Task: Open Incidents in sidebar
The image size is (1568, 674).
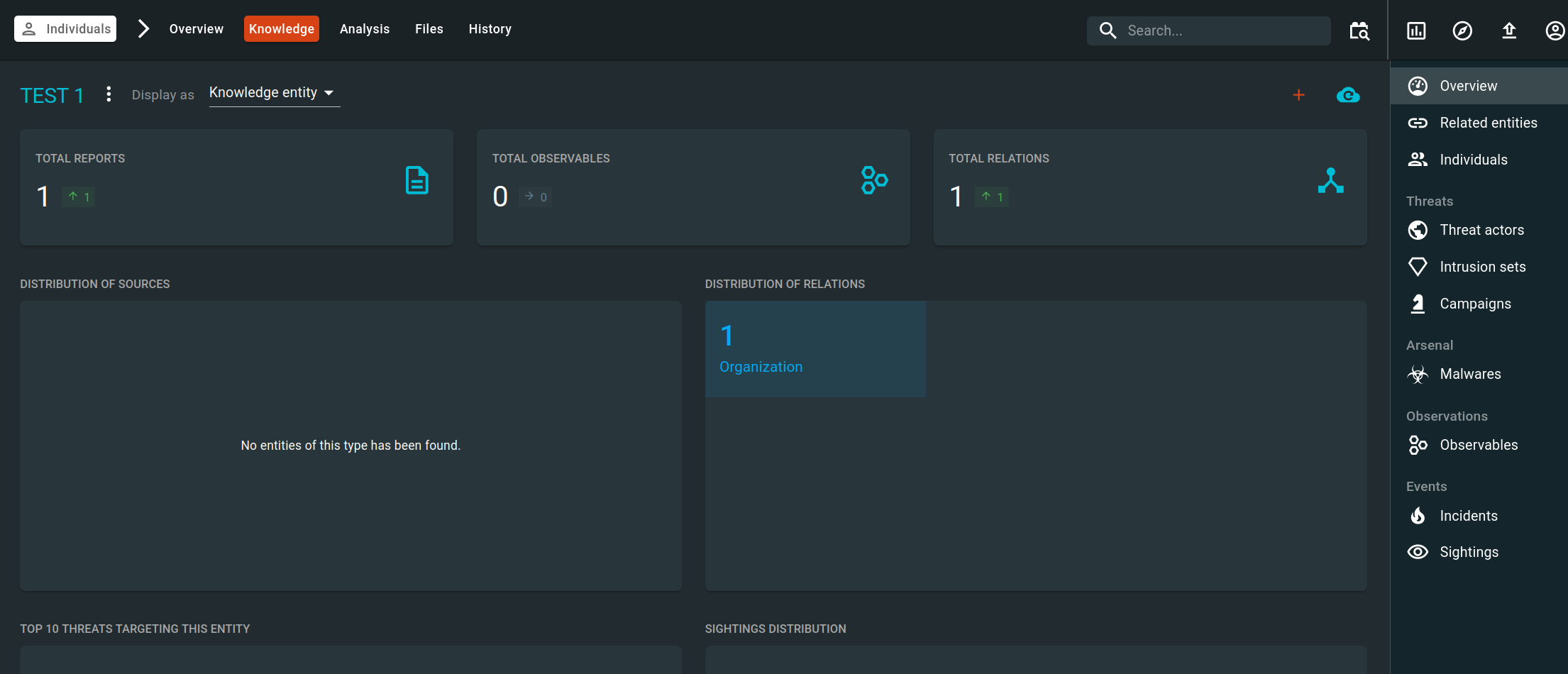Action: 1479,516
